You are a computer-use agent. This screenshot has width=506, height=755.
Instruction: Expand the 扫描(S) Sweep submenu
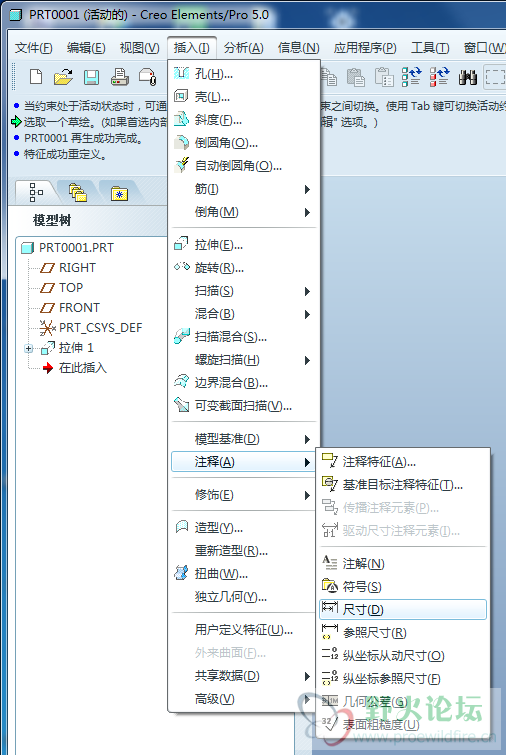[244, 291]
